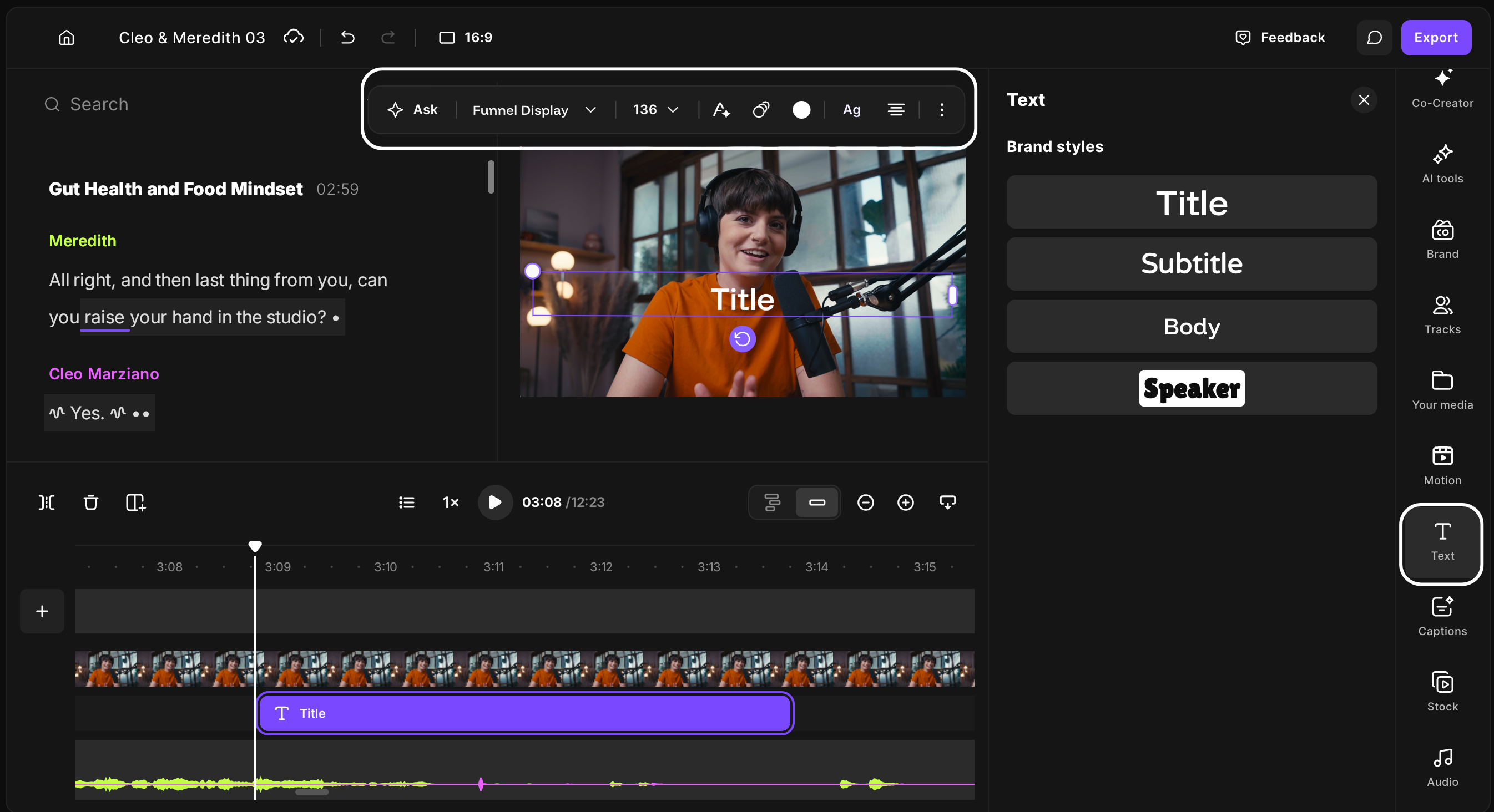Click the playhead marker on the timeline
This screenshot has width=1494, height=812.
click(x=255, y=546)
